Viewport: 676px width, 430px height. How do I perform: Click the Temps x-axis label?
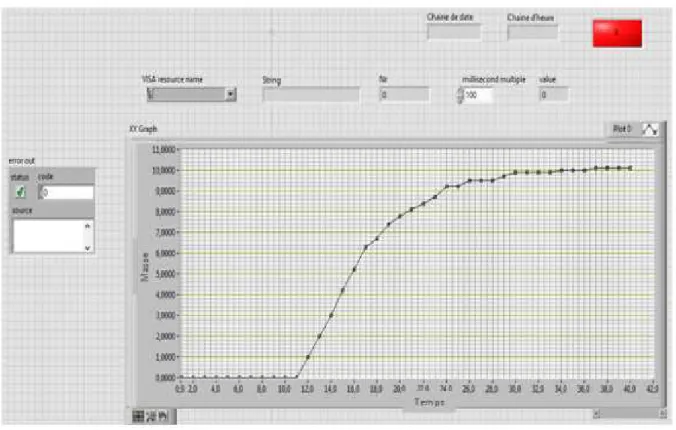[x=429, y=402]
